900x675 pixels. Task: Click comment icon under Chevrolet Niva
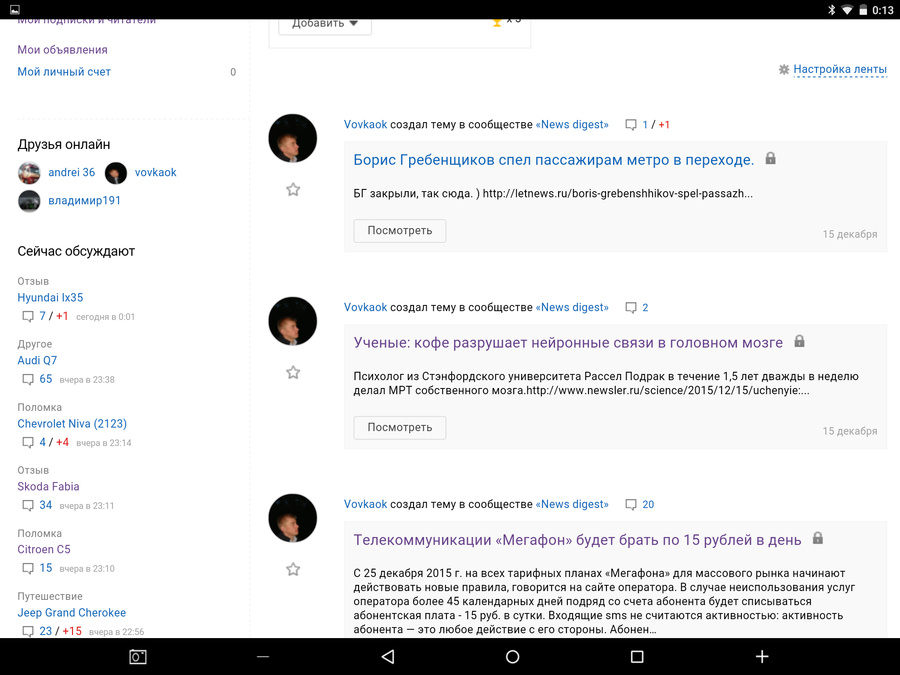point(28,443)
